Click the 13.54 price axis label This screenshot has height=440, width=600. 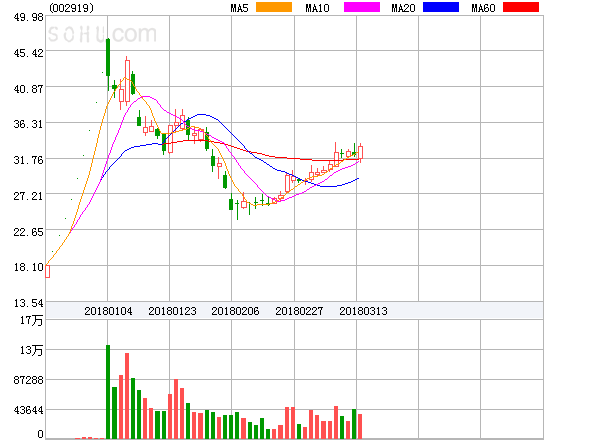[x=29, y=303]
